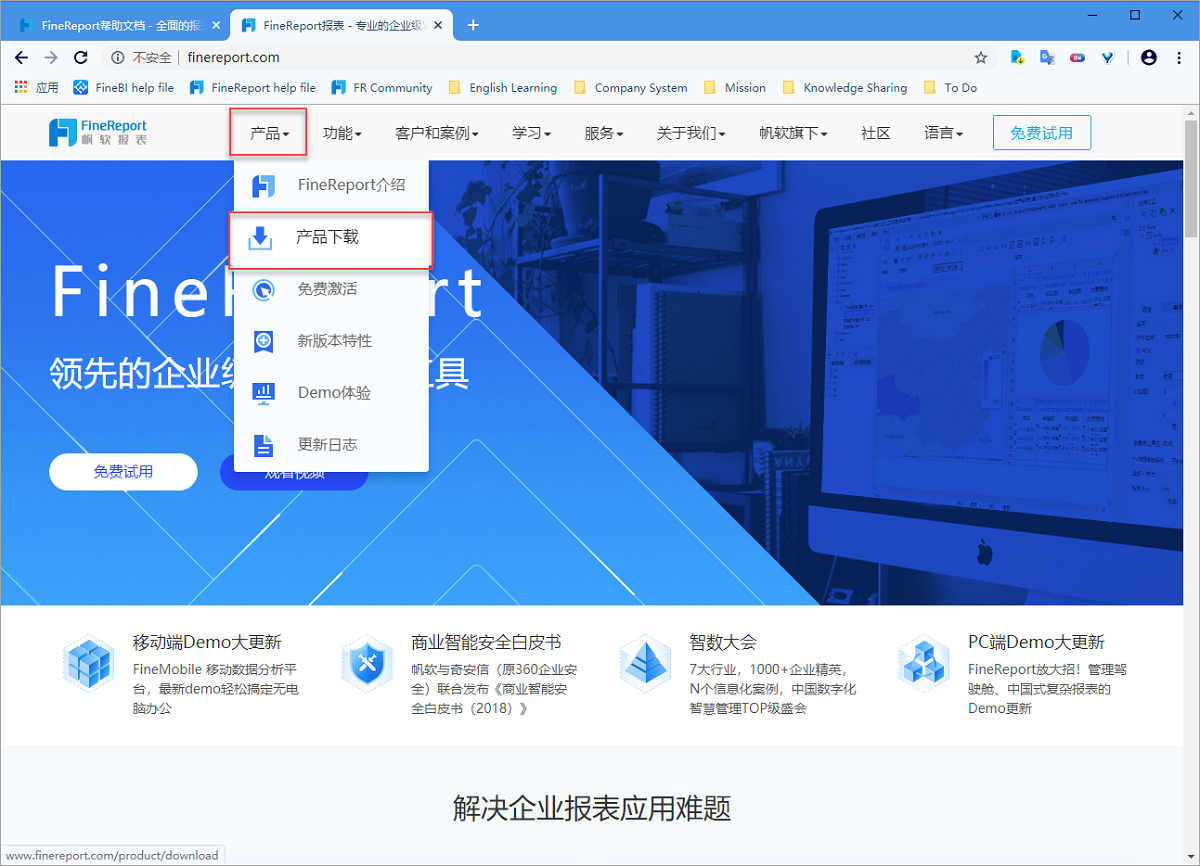The width and height of the screenshot is (1200, 866).
Task: Click the monitor icon beside Demo体验
Action: pyautogui.click(x=263, y=393)
